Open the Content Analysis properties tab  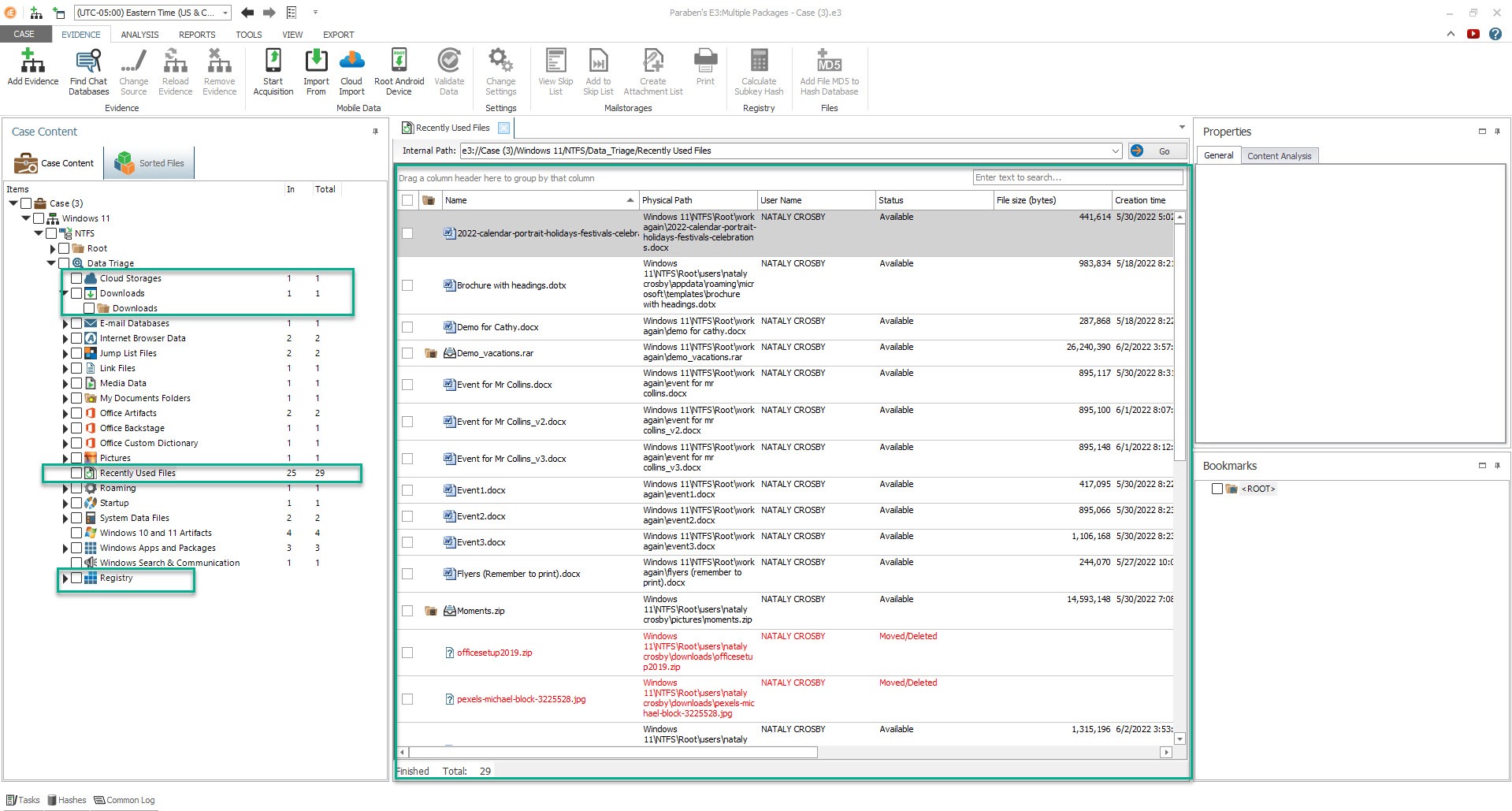1279,156
